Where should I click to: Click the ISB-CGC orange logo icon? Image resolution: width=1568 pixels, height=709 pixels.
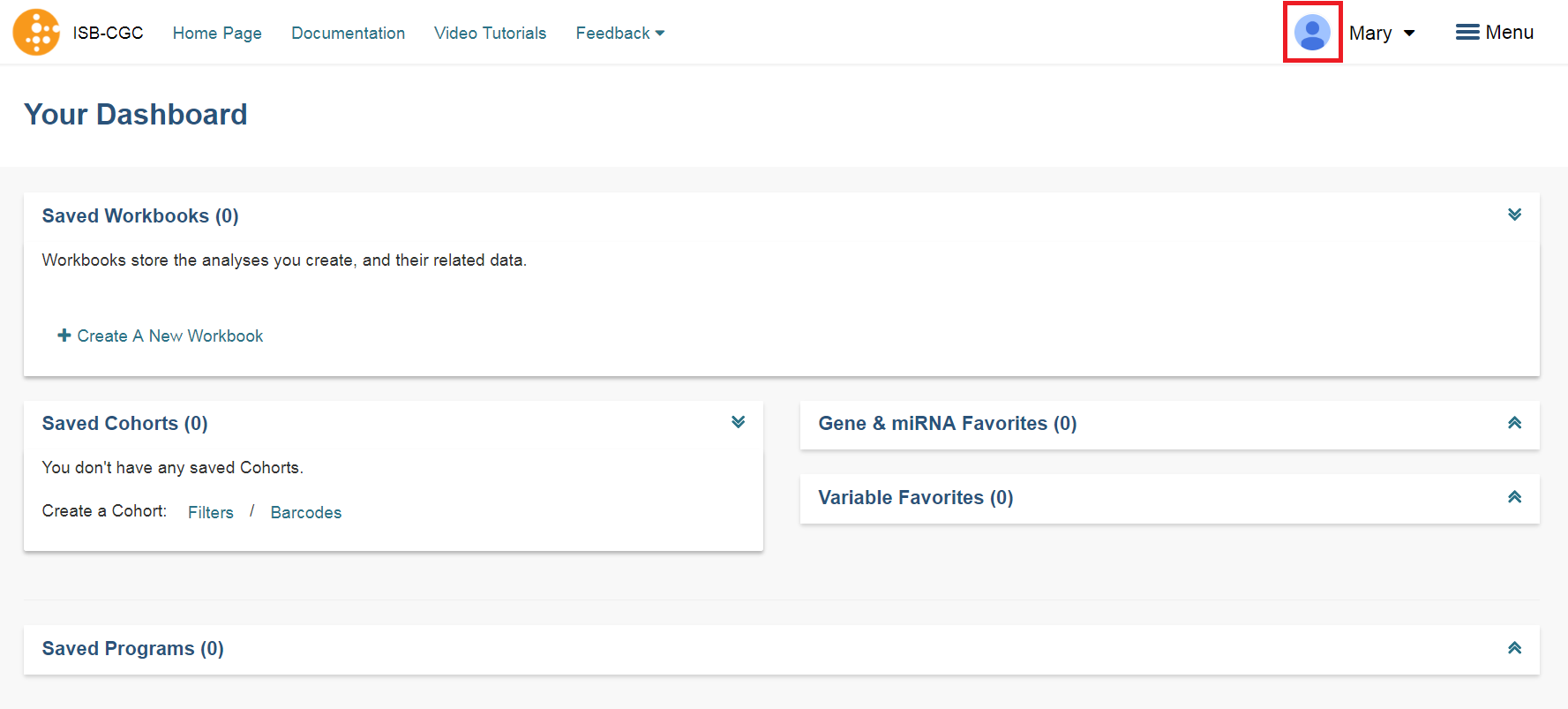[36, 33]
